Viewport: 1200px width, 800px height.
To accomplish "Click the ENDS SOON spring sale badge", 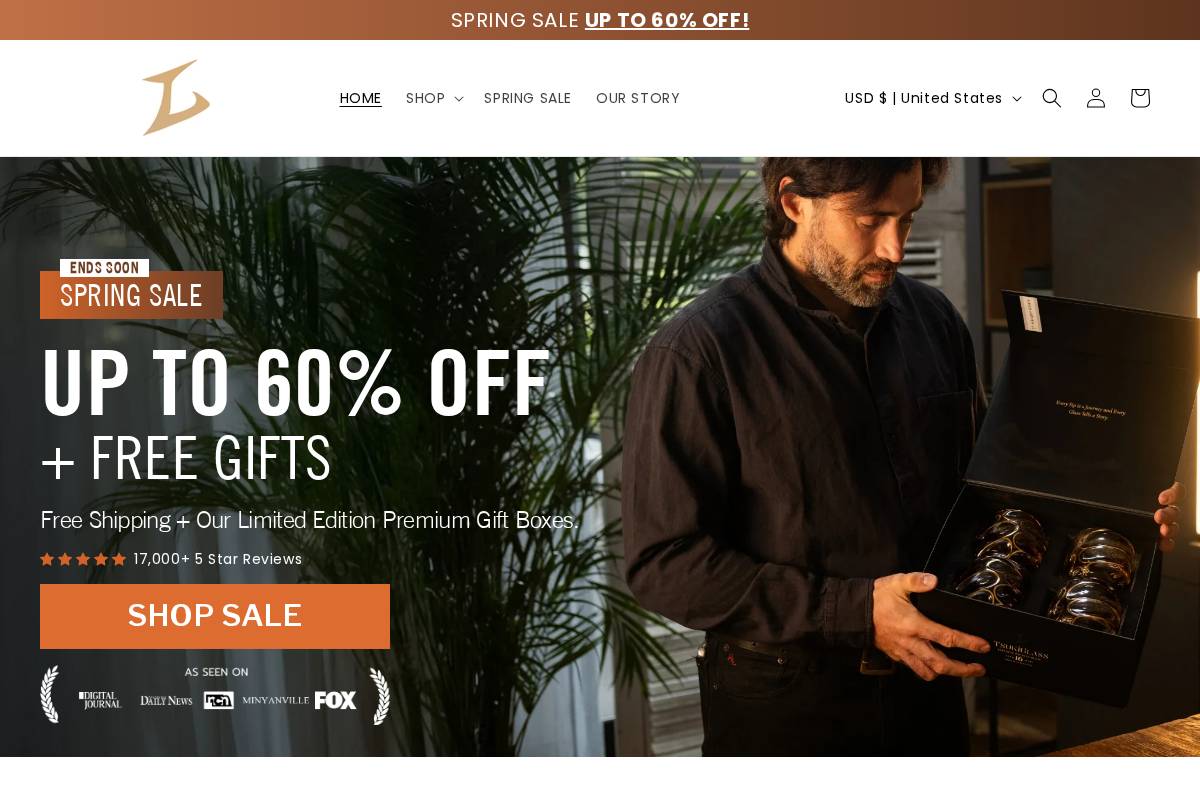I will [x=131, y=289].
